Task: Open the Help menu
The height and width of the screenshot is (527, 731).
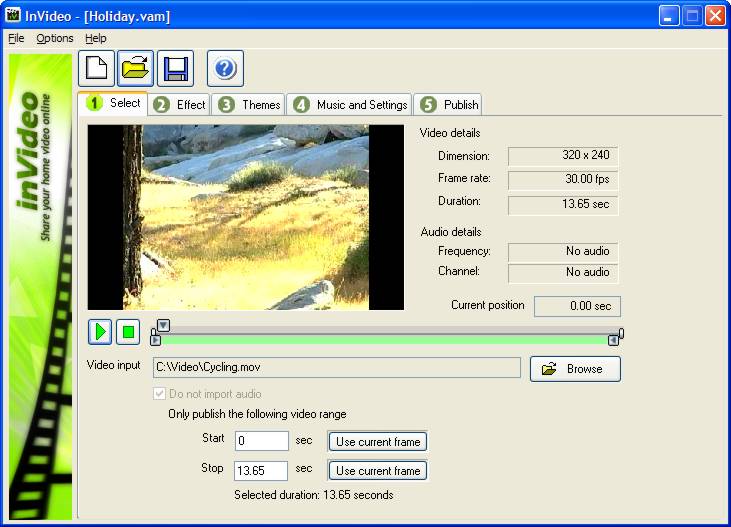Action: click(x=95, y=38)
